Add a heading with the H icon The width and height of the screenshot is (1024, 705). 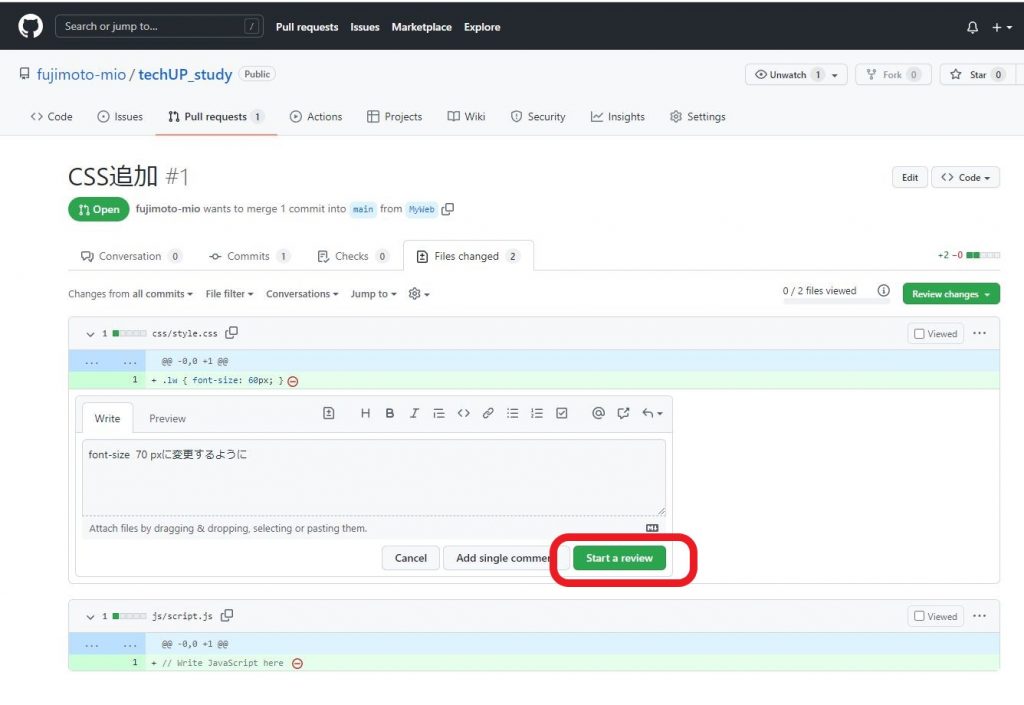coord(365,413)
